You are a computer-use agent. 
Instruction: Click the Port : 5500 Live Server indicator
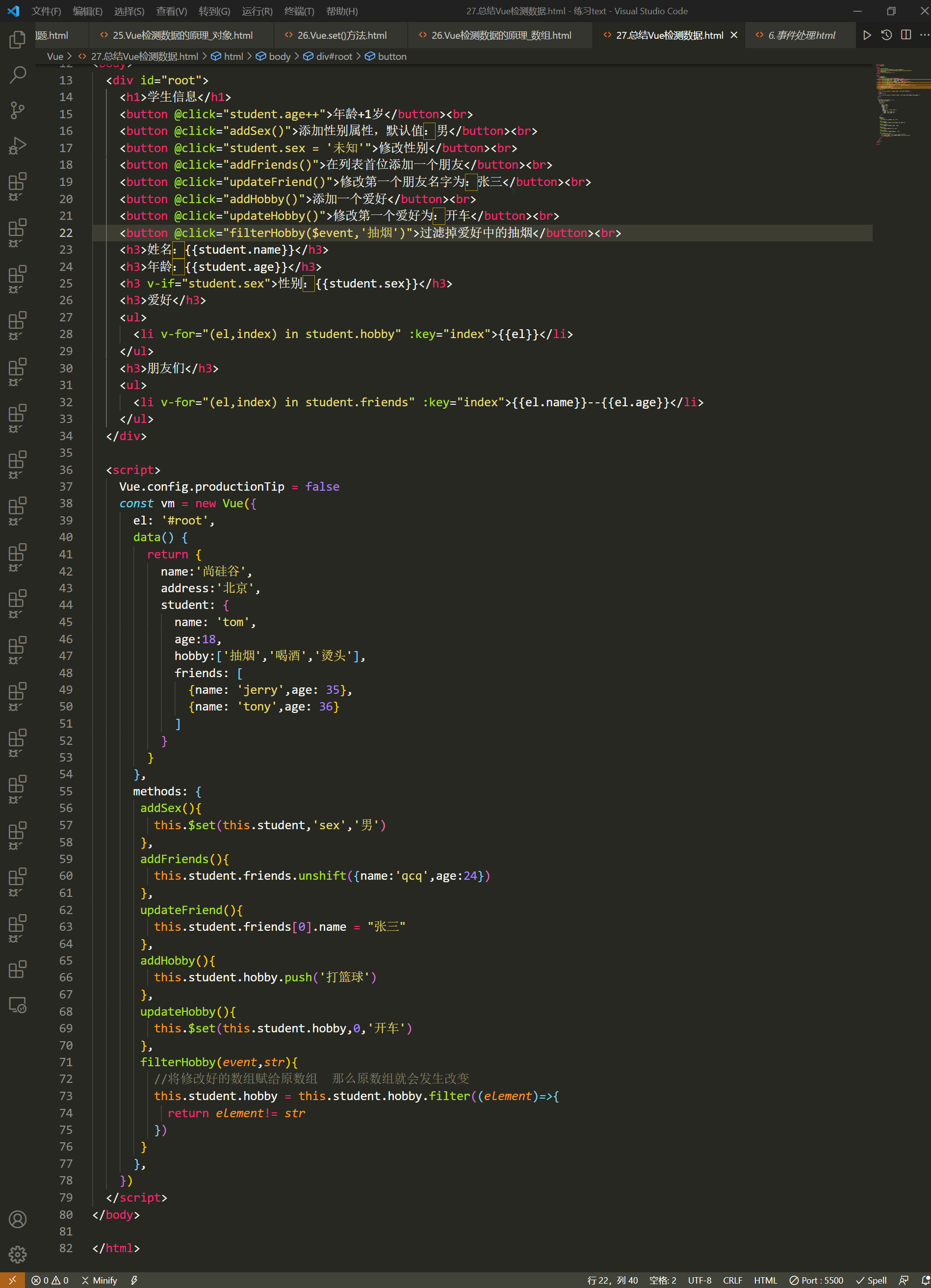[x=816, y=1280]
